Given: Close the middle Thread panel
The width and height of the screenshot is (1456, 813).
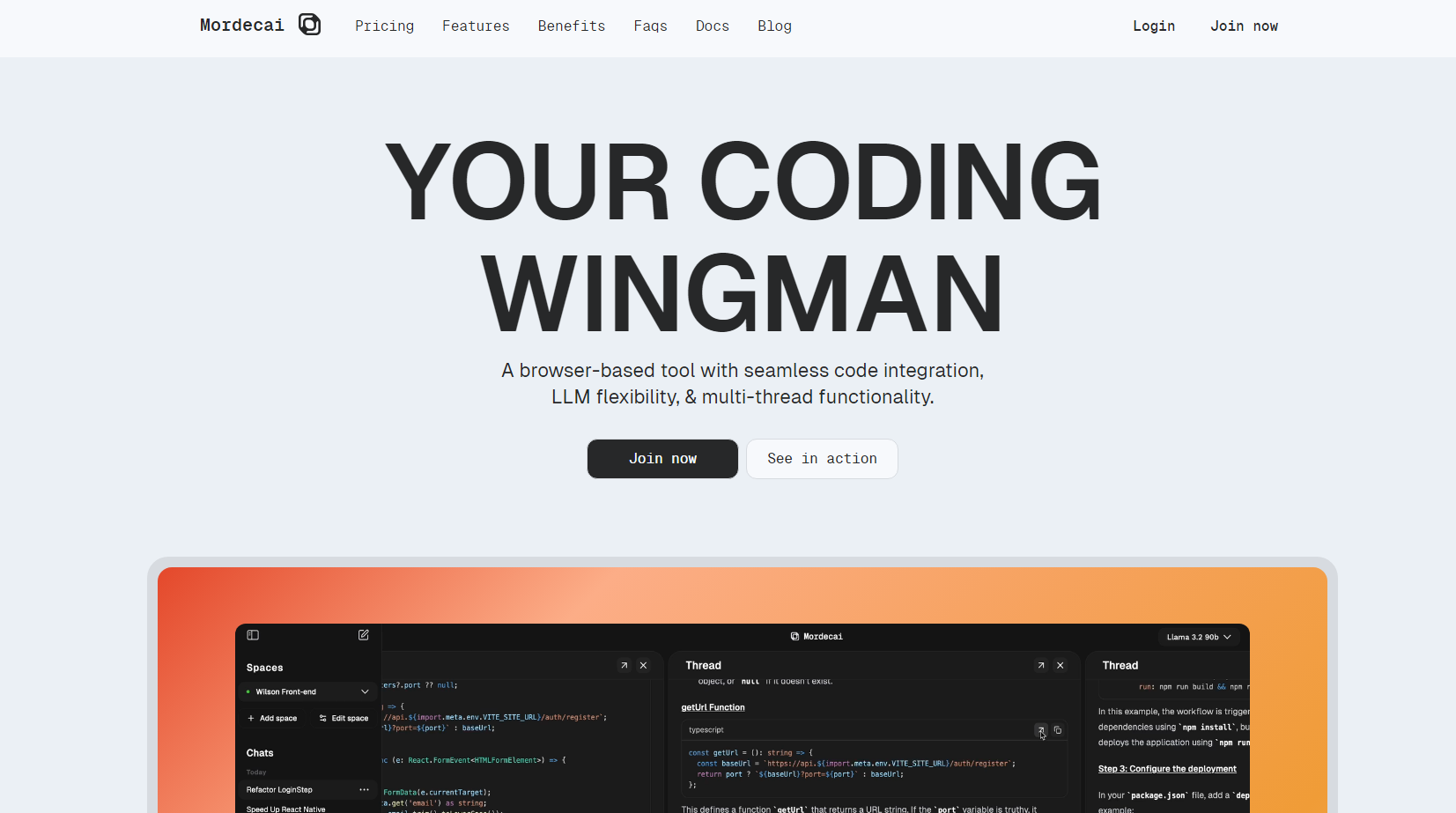Looking at the screenshot, I should [1060, 666].
